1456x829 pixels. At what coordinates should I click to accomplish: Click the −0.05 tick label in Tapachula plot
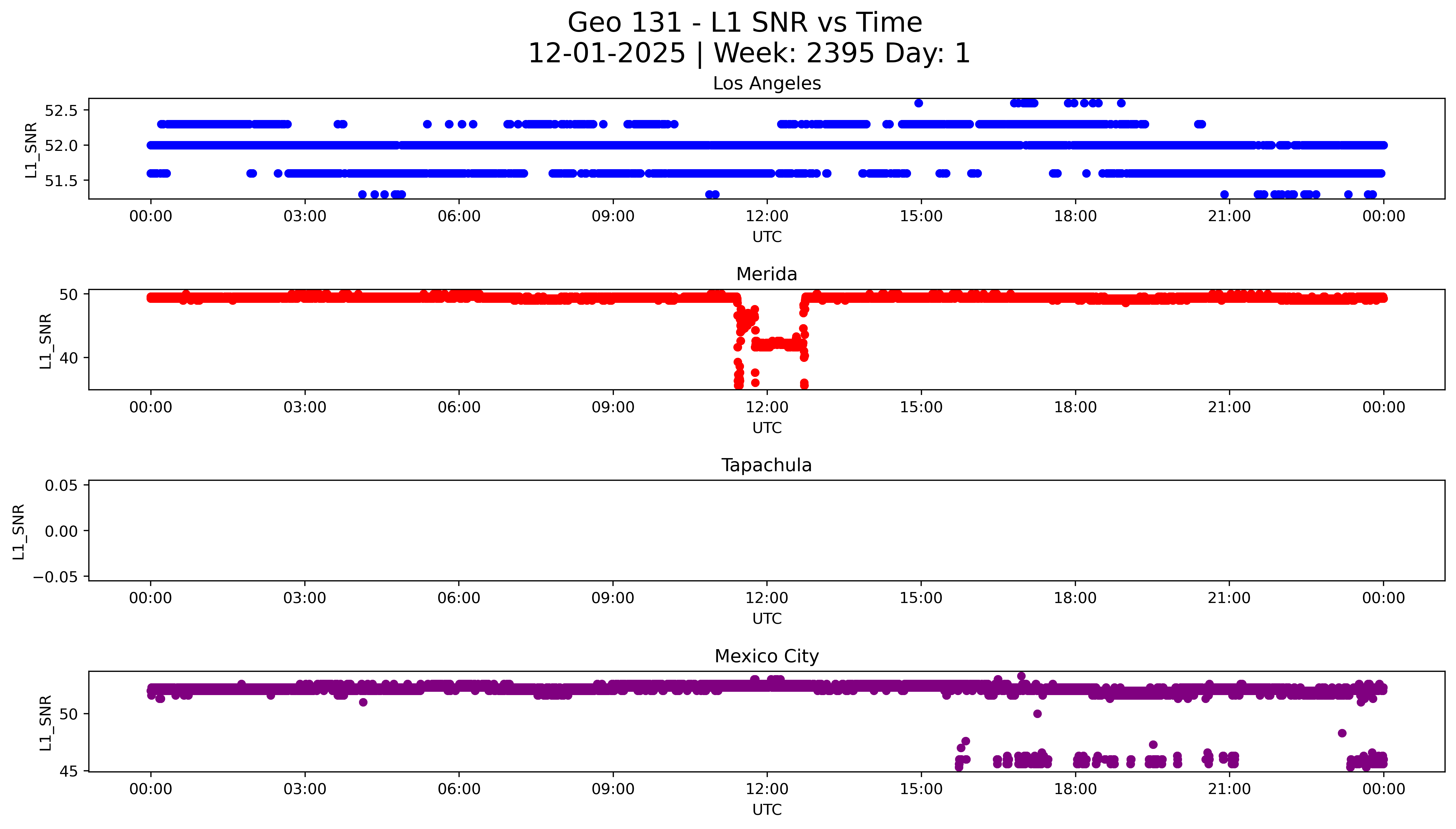pos(55,577)
